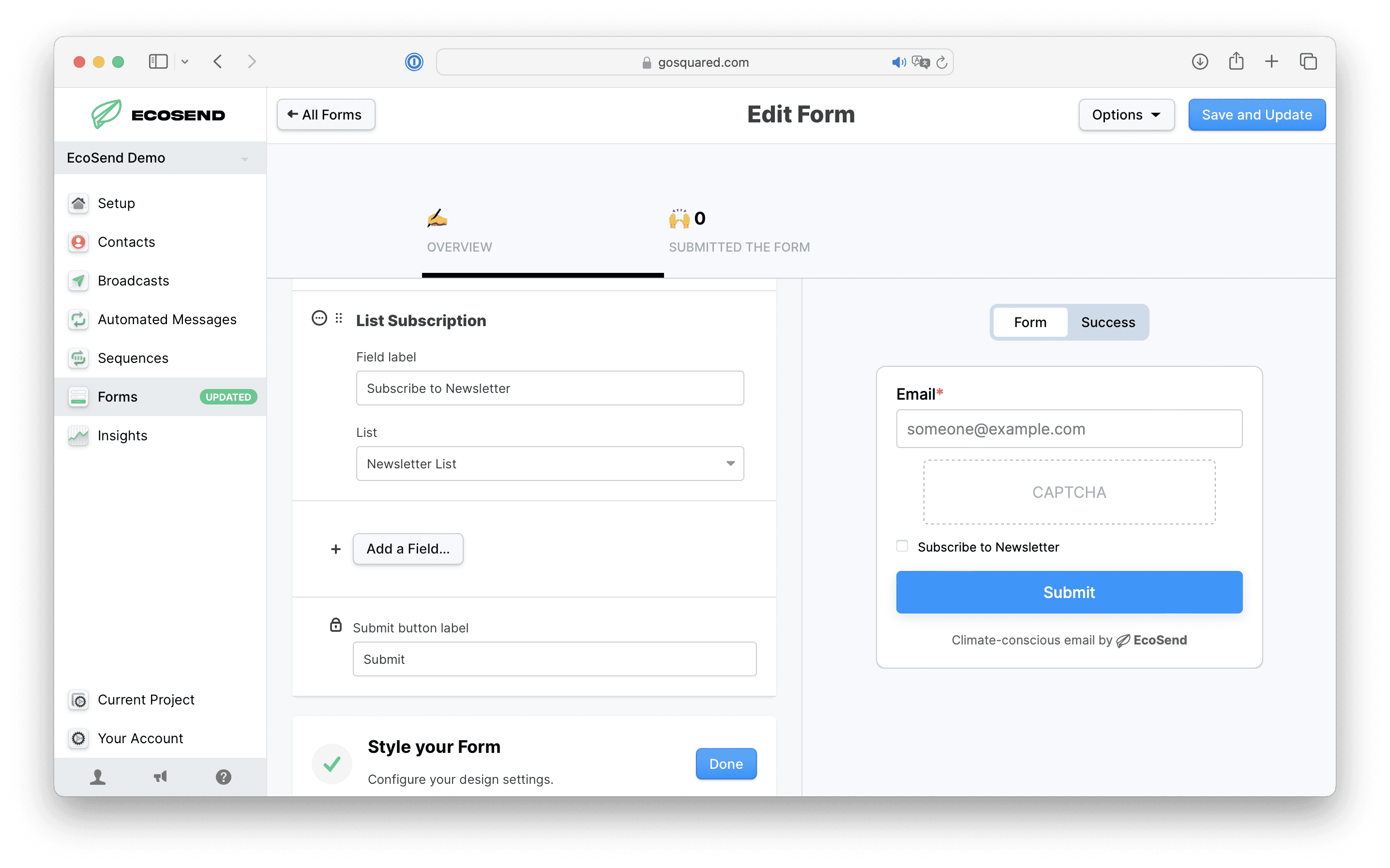This screenshot has width=1390, height=868.
Task: Open Forms in the sidebar
Action: pyautogui.click(x=160, y=397)
